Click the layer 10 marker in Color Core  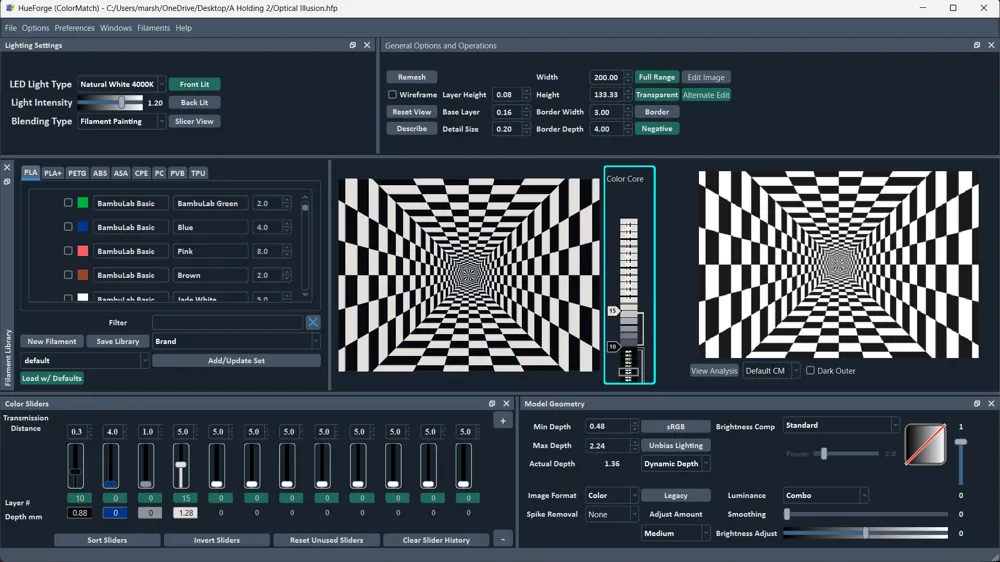[613, 346]
